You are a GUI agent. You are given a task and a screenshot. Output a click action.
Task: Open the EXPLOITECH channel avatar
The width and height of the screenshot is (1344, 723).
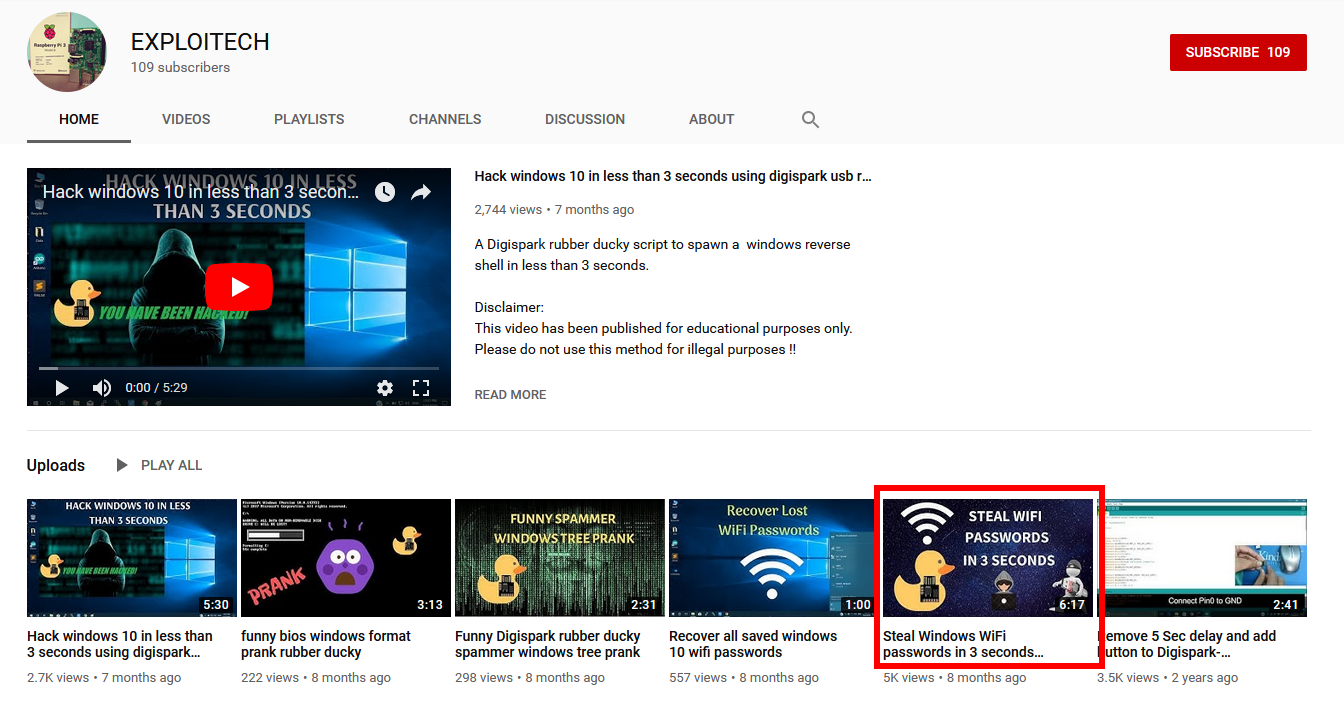67,52
